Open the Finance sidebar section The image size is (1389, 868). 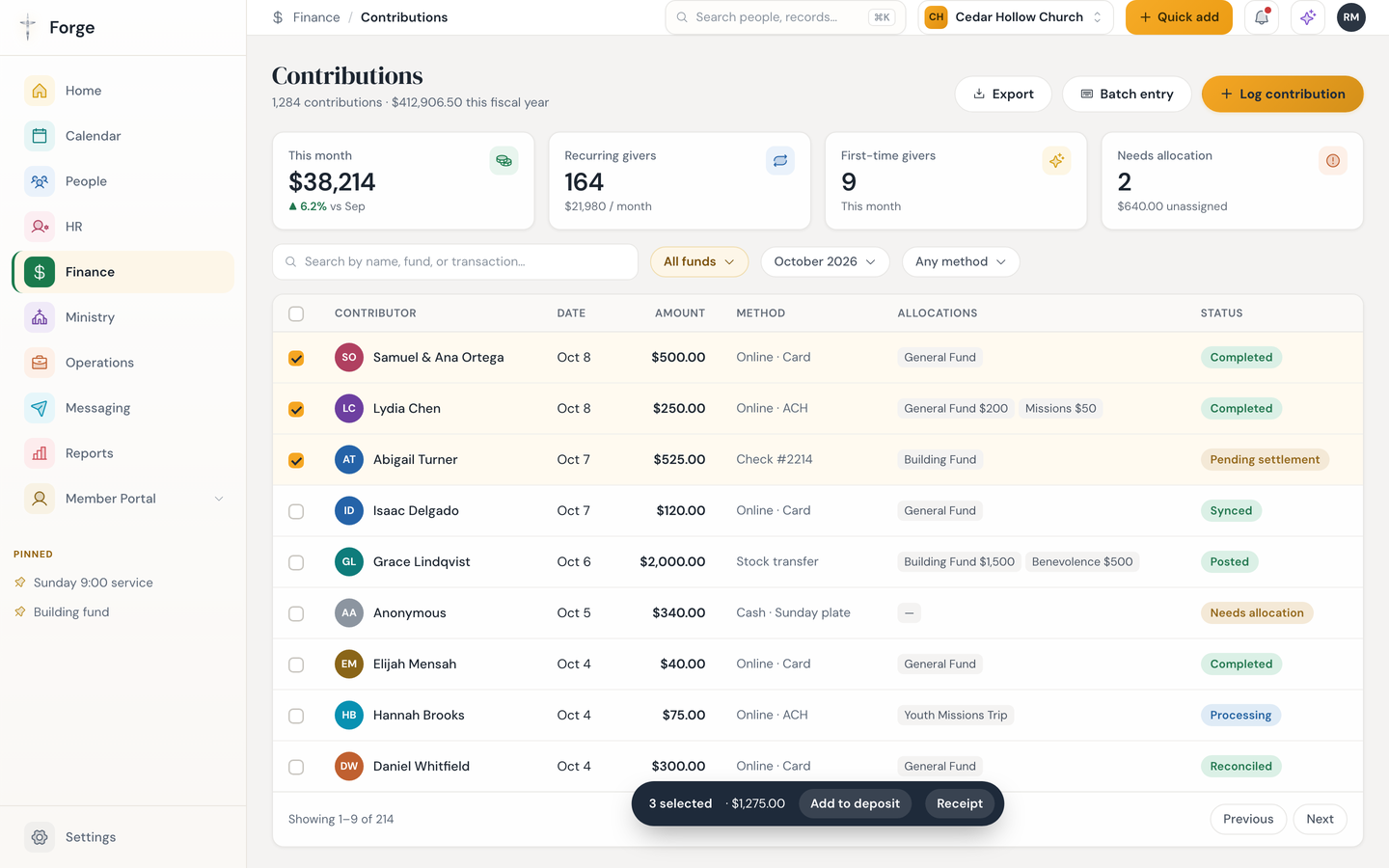[x=123, y=272]
